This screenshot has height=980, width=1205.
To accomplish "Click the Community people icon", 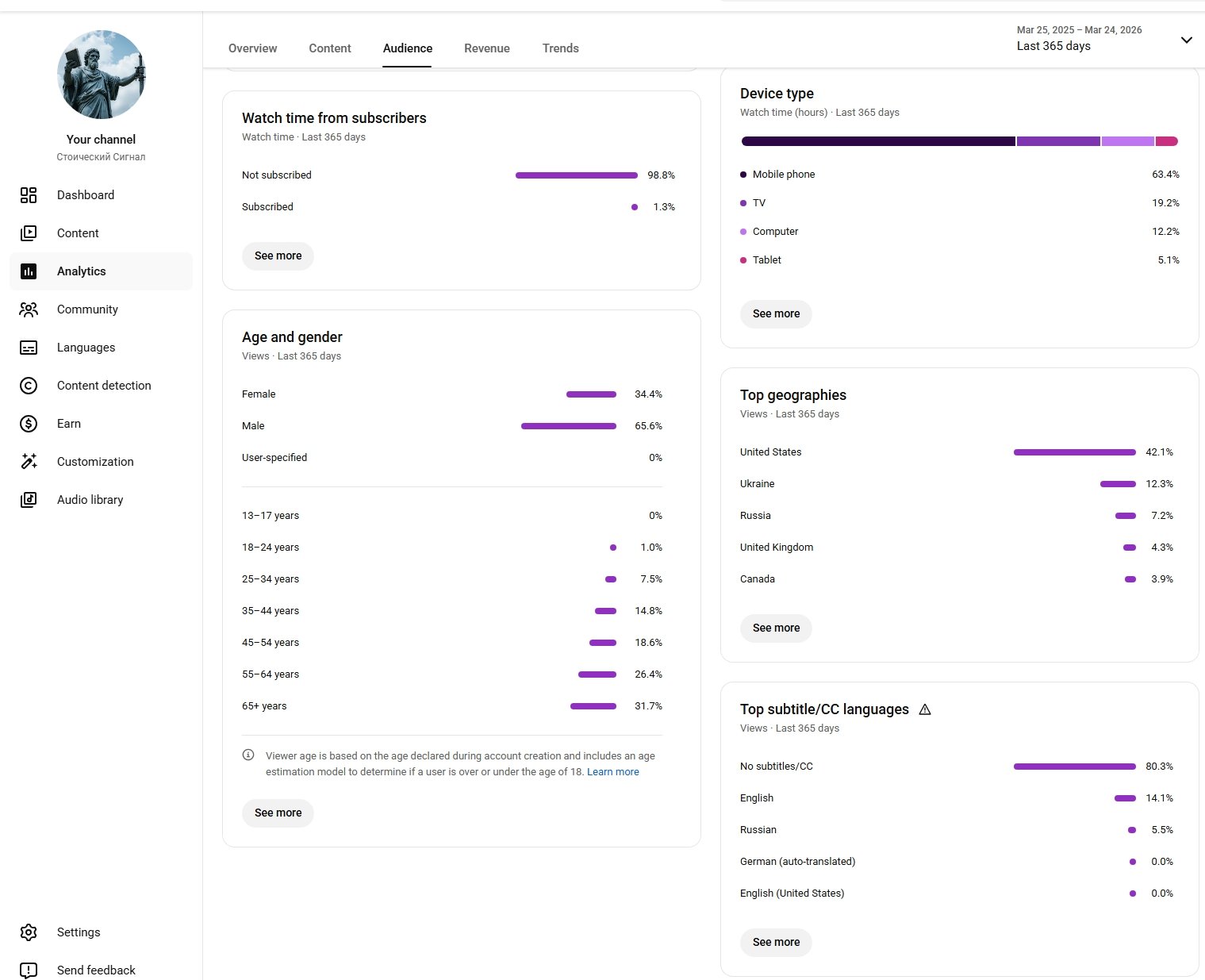I will [29, 309].
